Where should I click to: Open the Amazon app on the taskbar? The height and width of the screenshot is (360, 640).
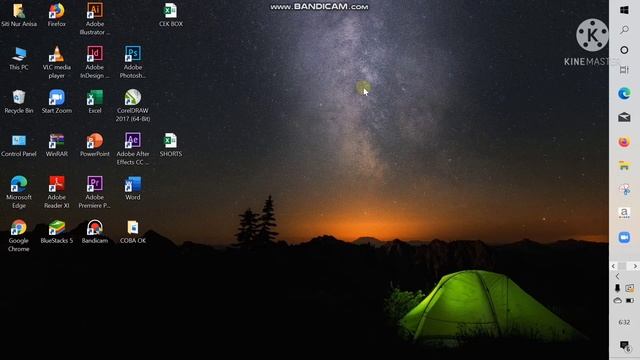coord(624,213)
